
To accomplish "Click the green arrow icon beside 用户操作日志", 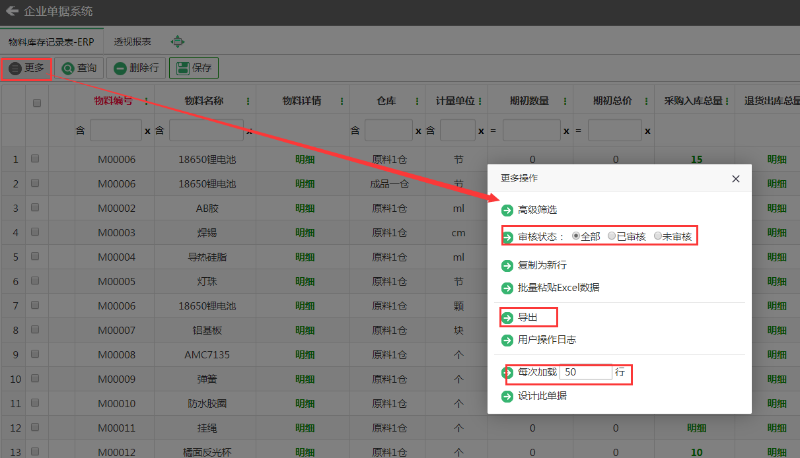I will 507,340.
